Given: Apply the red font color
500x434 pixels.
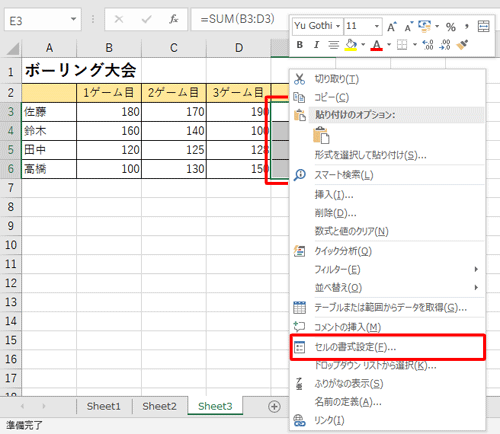Looking at the screenshot, I should (x=377, y=45).
